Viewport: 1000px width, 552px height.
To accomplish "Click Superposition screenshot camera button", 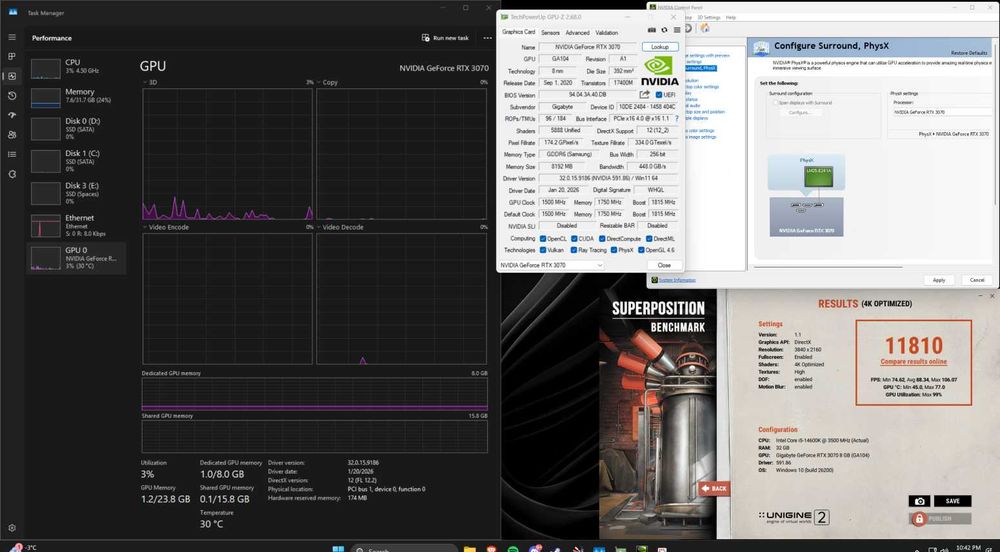I will 919,501.
